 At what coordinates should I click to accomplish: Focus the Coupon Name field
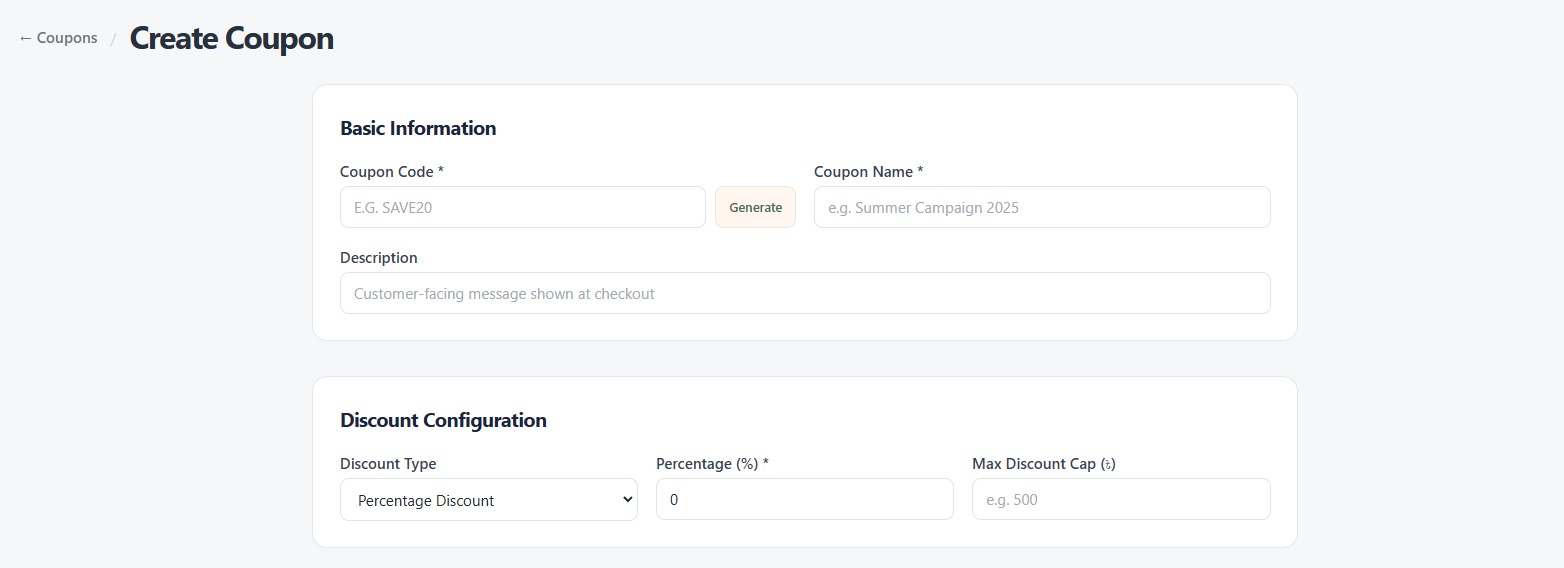(x=1042, y=207)
